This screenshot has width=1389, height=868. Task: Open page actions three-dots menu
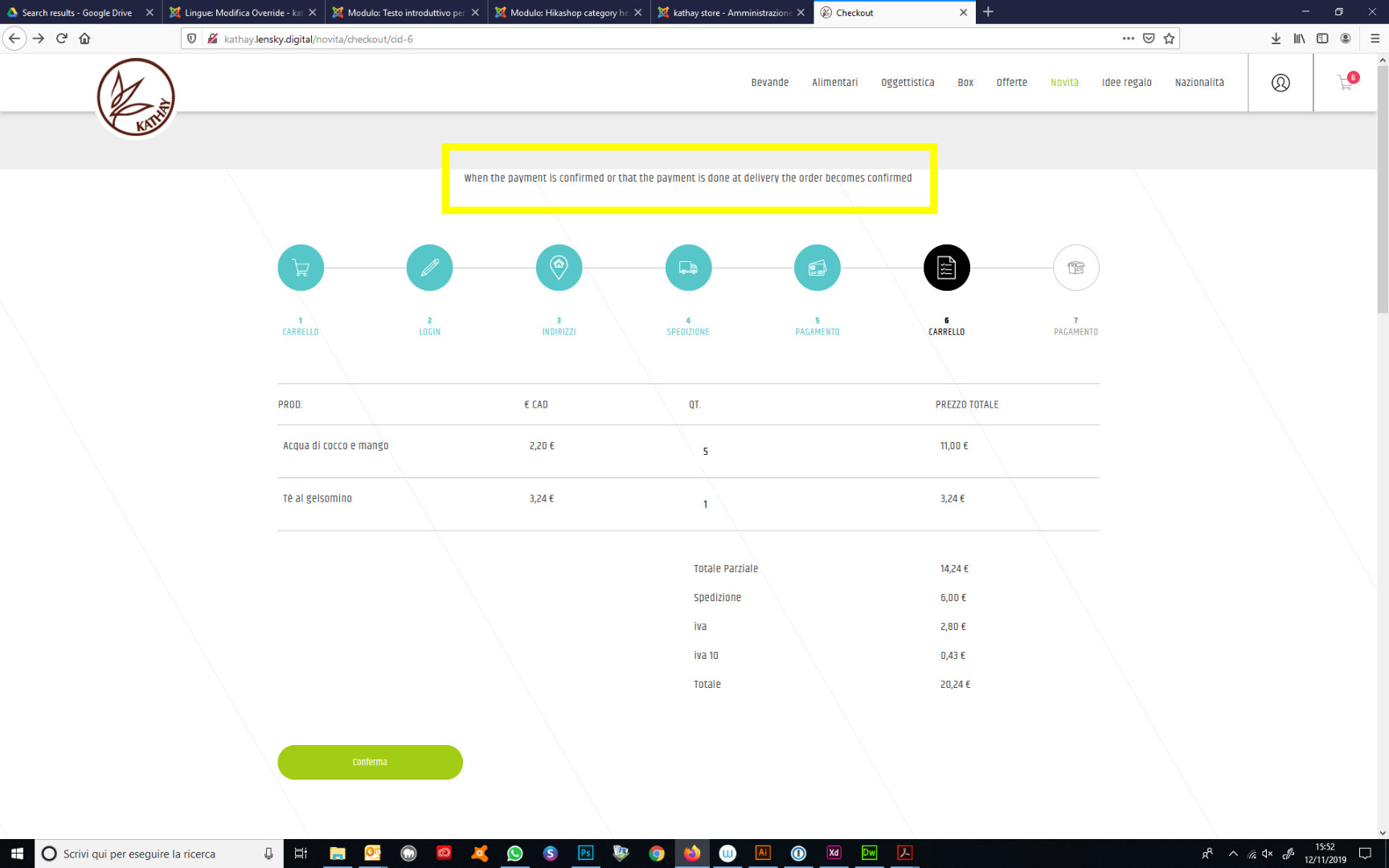click(x=1129, y=39)
